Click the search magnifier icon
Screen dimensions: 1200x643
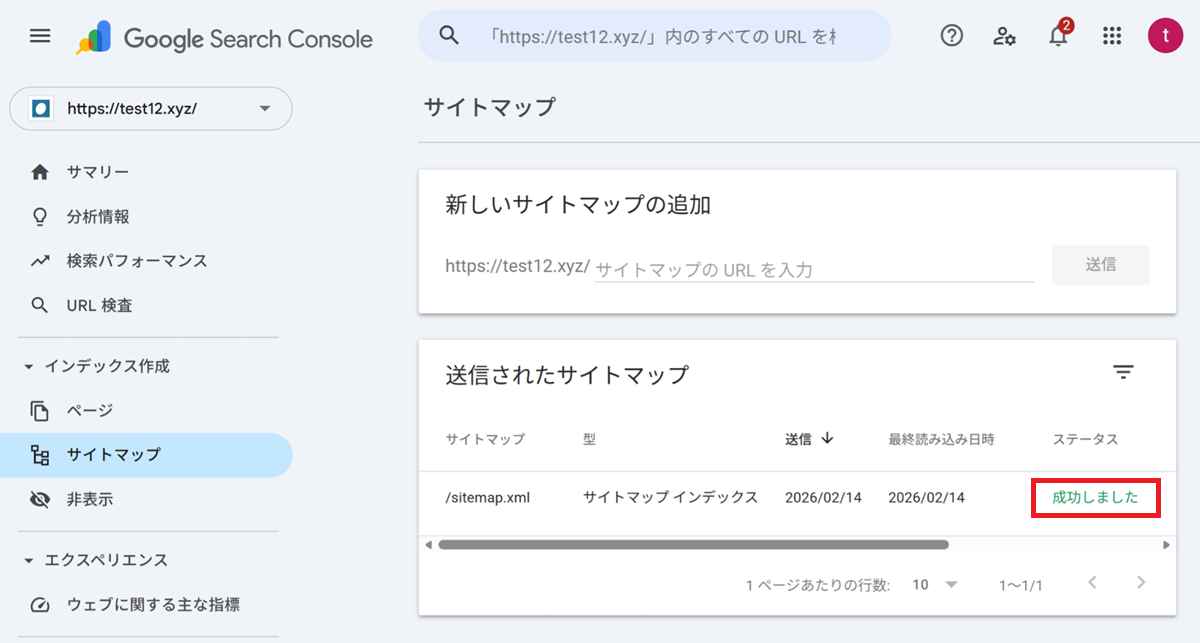[x=450, y=37]
